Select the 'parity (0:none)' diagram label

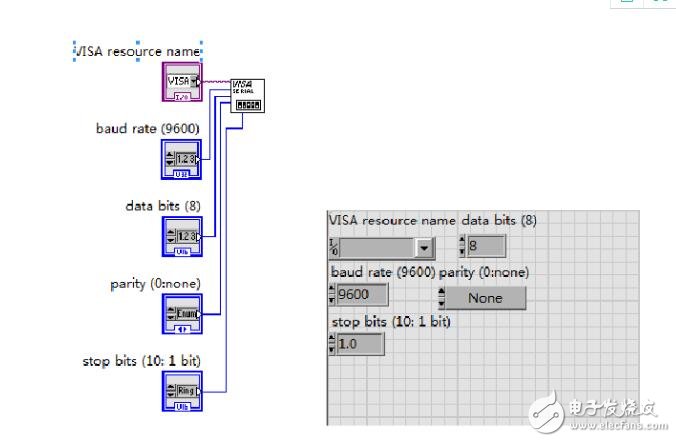point(155,283)
